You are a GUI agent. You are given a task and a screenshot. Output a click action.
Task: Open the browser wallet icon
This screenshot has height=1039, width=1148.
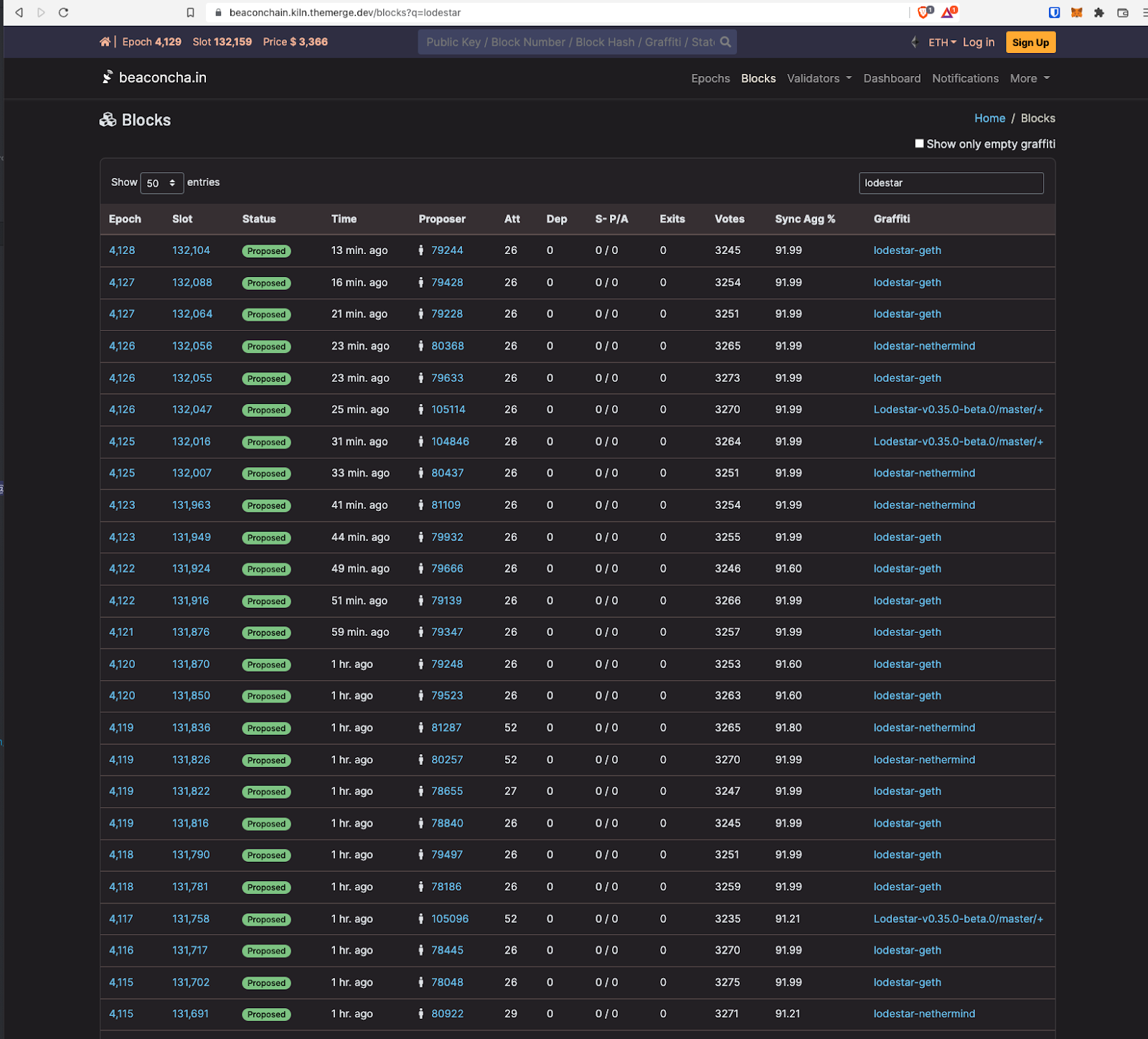1123,12
